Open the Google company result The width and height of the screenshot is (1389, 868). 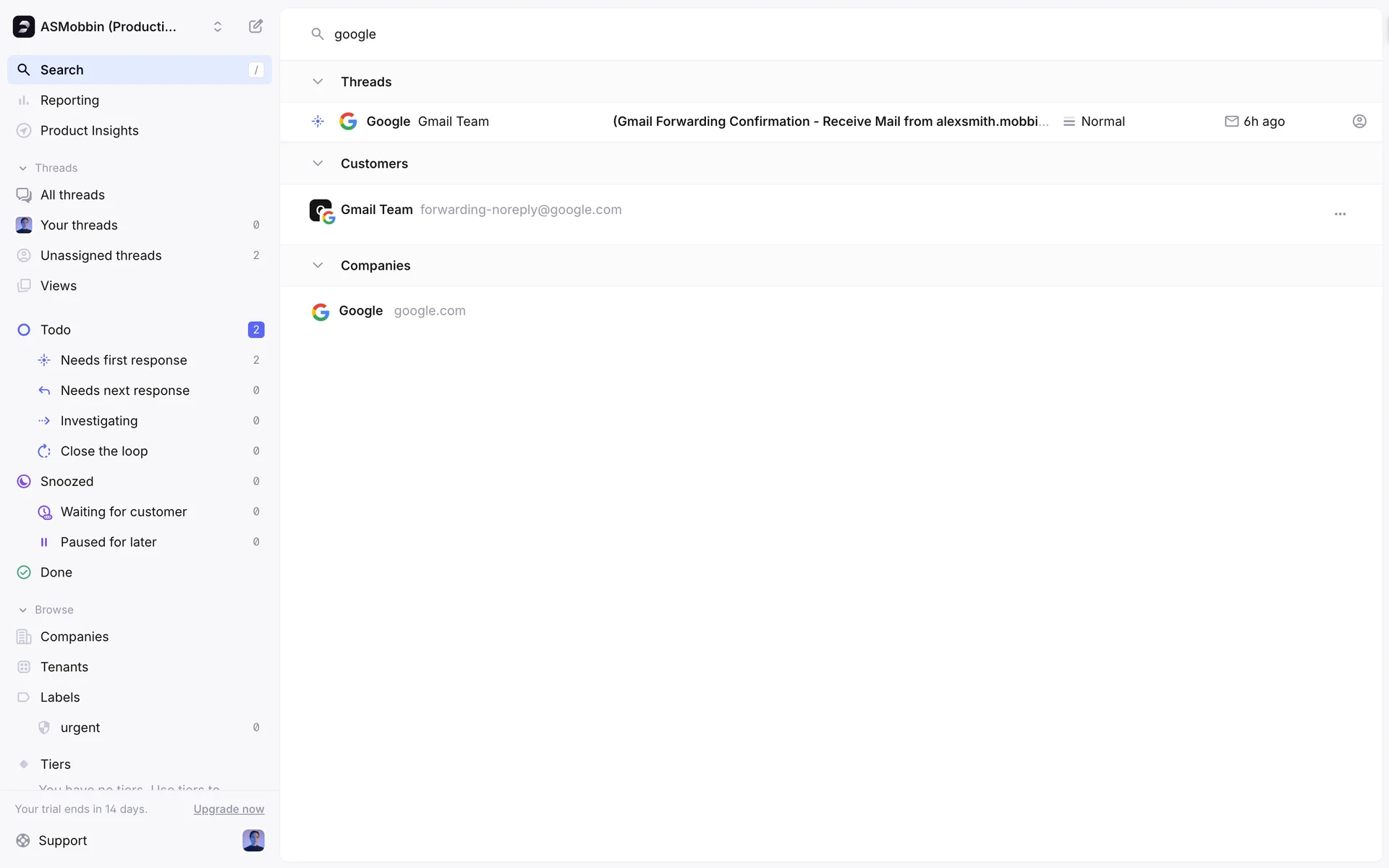click(x=361, y=311)
